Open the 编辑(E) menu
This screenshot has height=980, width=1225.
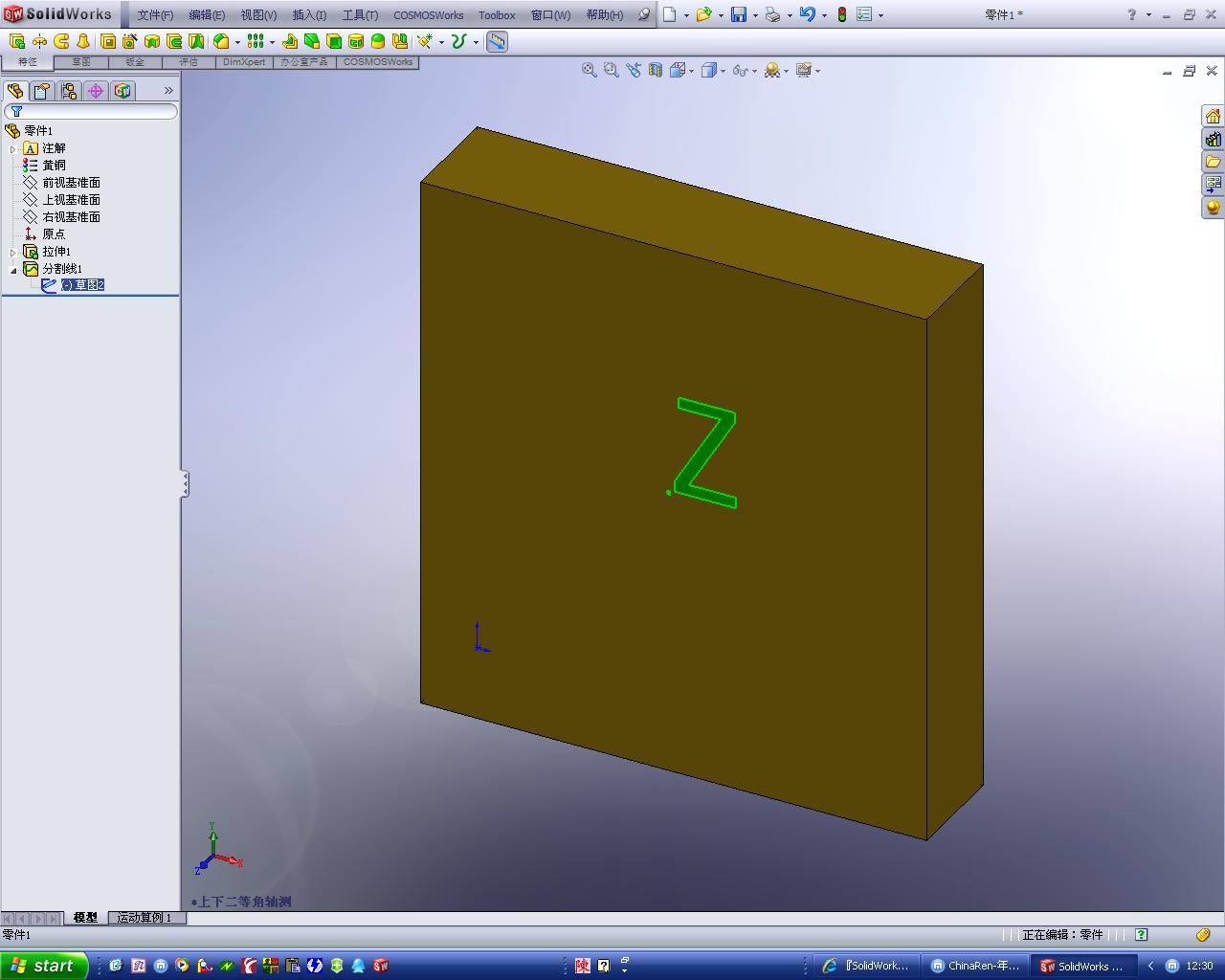(207, 15)
